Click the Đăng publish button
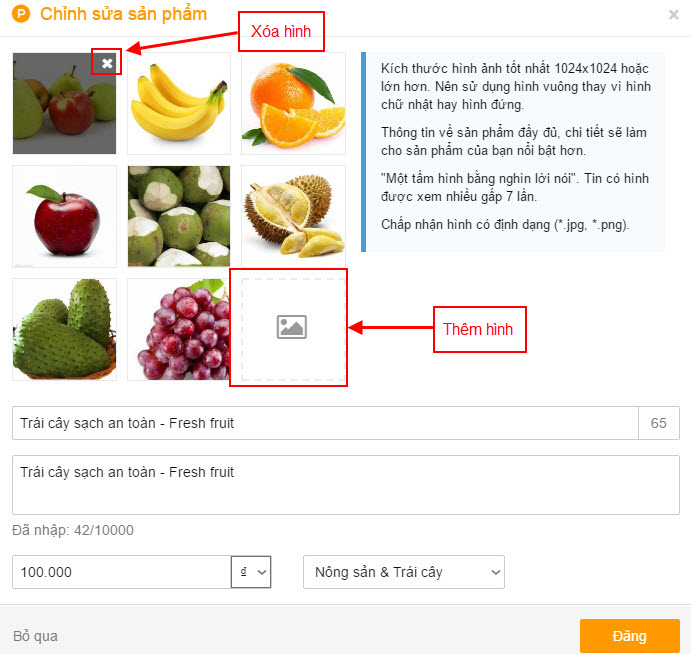 point(630,636)
